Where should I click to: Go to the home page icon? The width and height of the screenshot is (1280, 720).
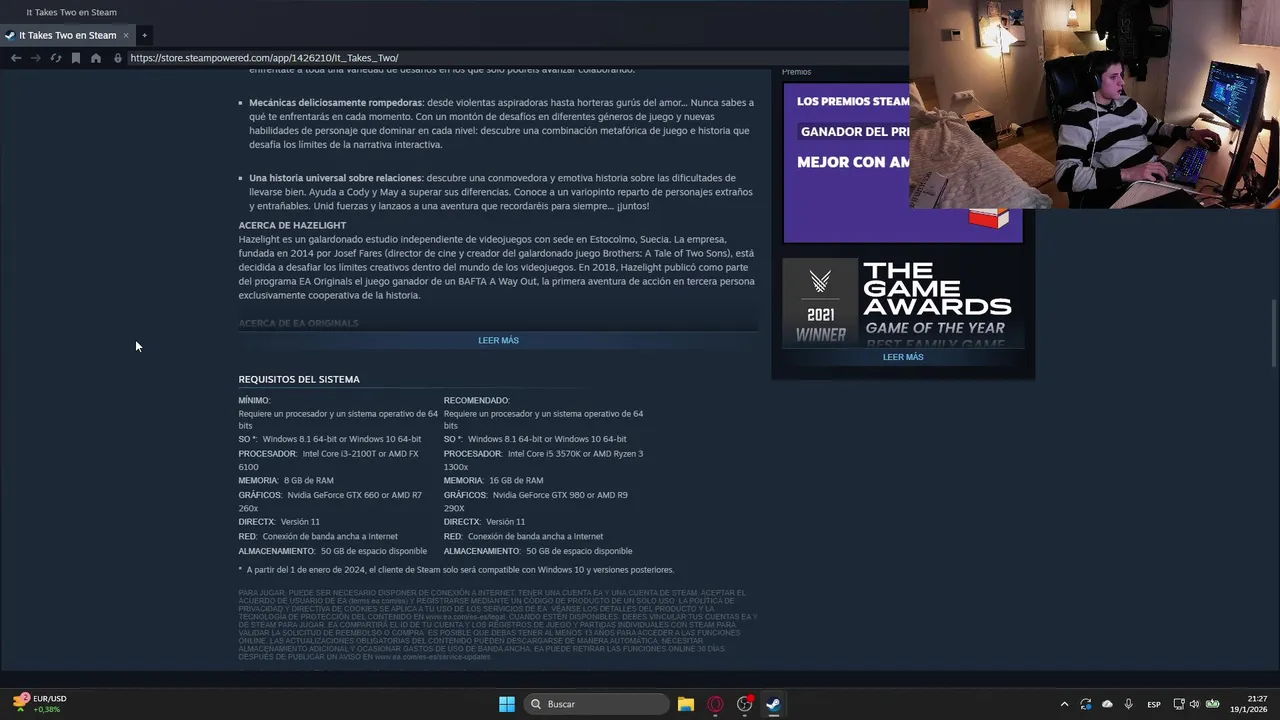pyautogui.click(x=96, y=58)
